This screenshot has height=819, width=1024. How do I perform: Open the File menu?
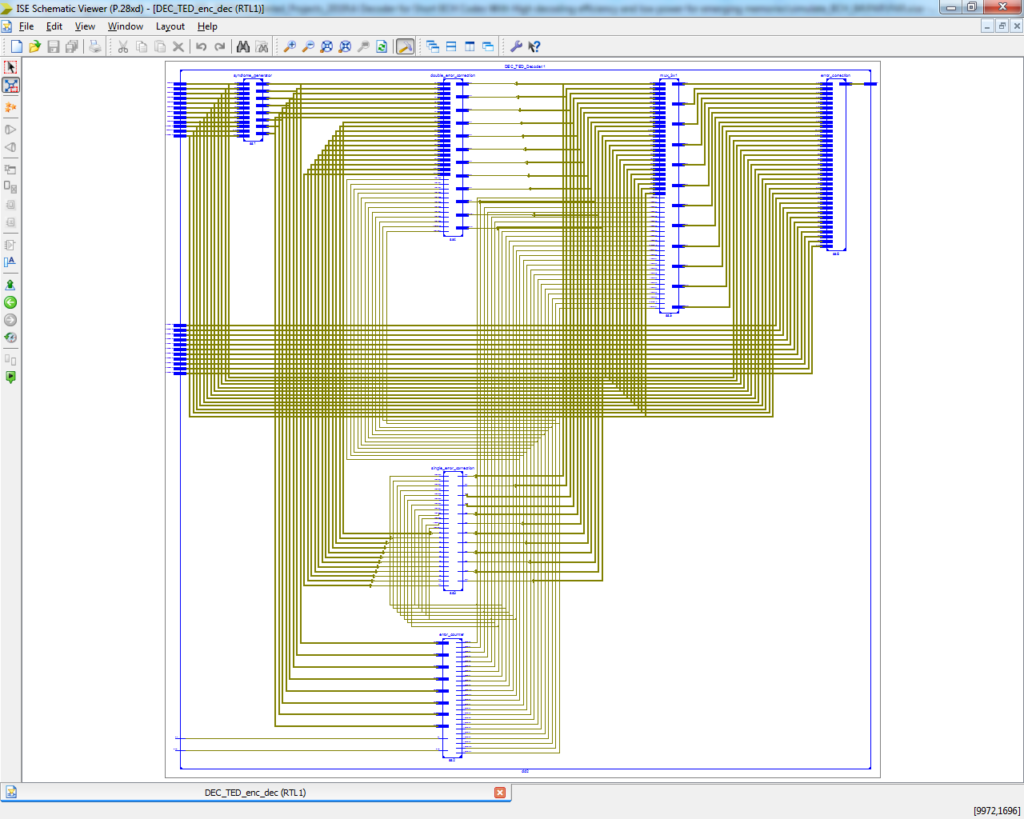pyautogui.click(x=26, y=26)
